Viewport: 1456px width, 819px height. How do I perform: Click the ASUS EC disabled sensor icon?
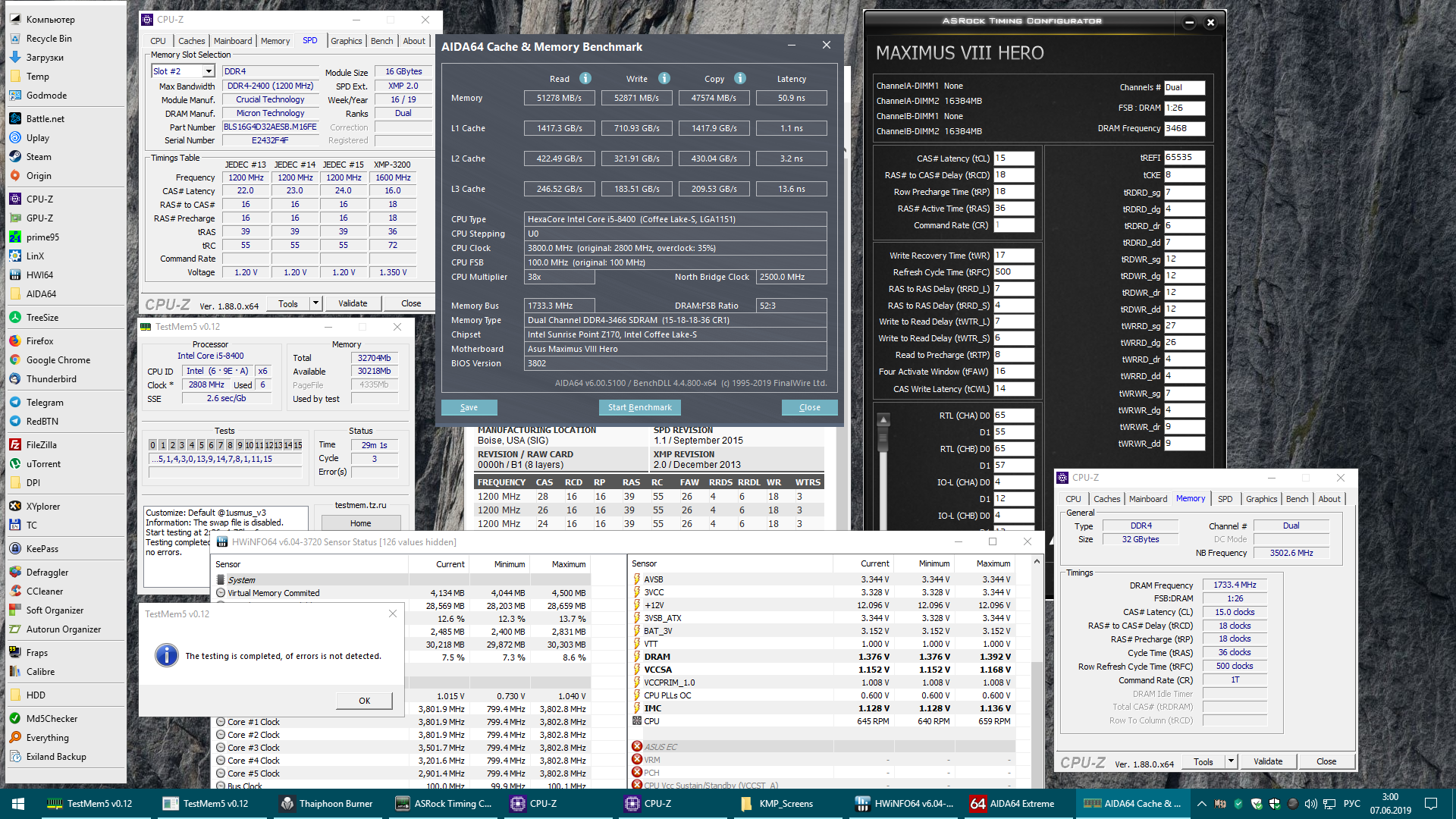click(x=637, y=746)
